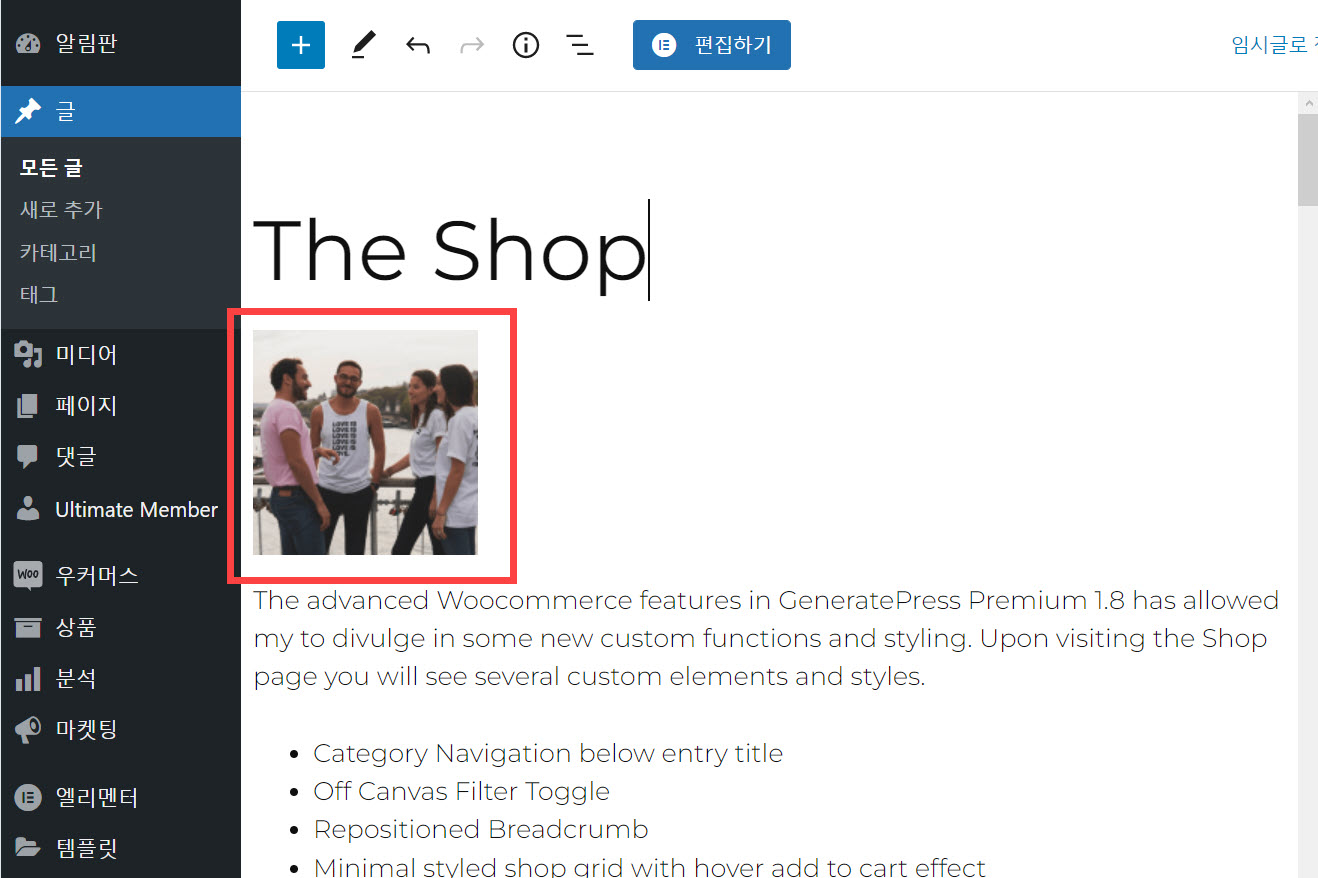Click the person icon beside Ultimate Member
This screenshot has height=878, width=1318.
pos(28,509)
